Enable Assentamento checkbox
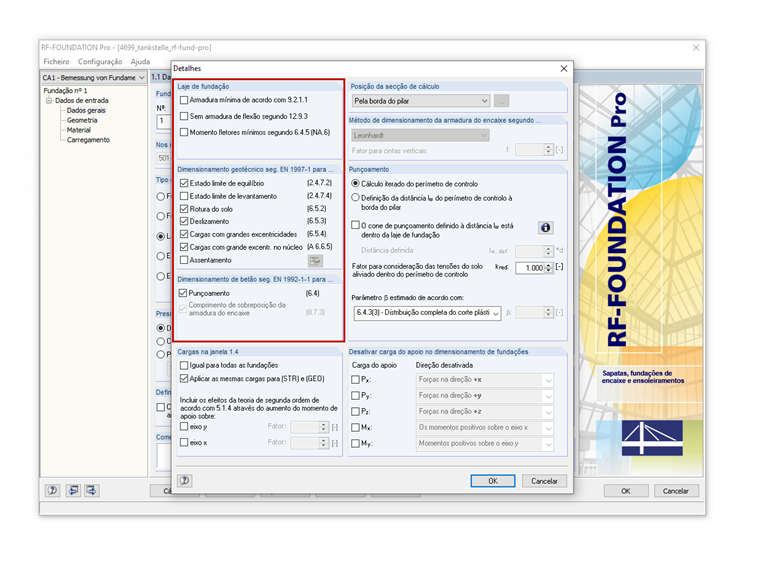The height and width of the screenshot is (570, 760). [184, 260]
